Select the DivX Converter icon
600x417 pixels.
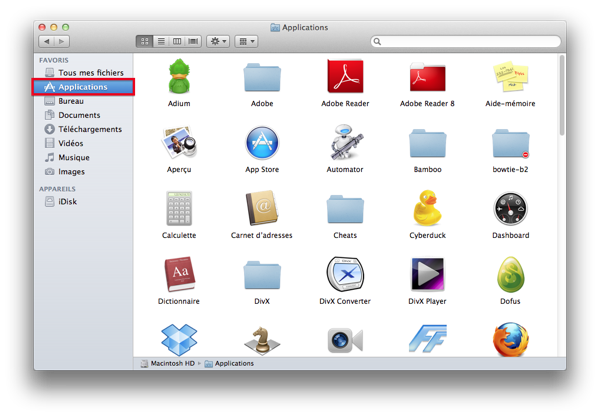[x=345, y=274]
